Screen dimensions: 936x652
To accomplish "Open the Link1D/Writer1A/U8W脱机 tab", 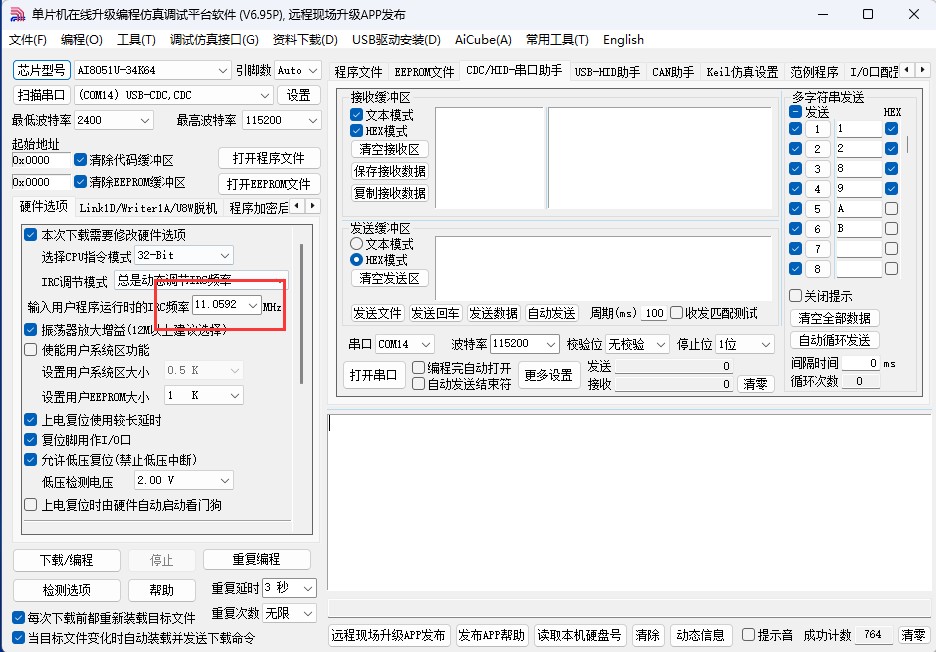I will pos(148,208).
